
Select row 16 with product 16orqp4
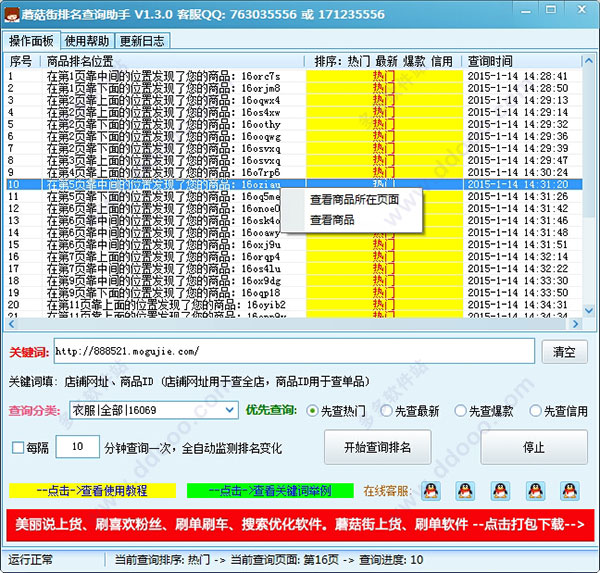pyautogui.click(x=294, y=256)
